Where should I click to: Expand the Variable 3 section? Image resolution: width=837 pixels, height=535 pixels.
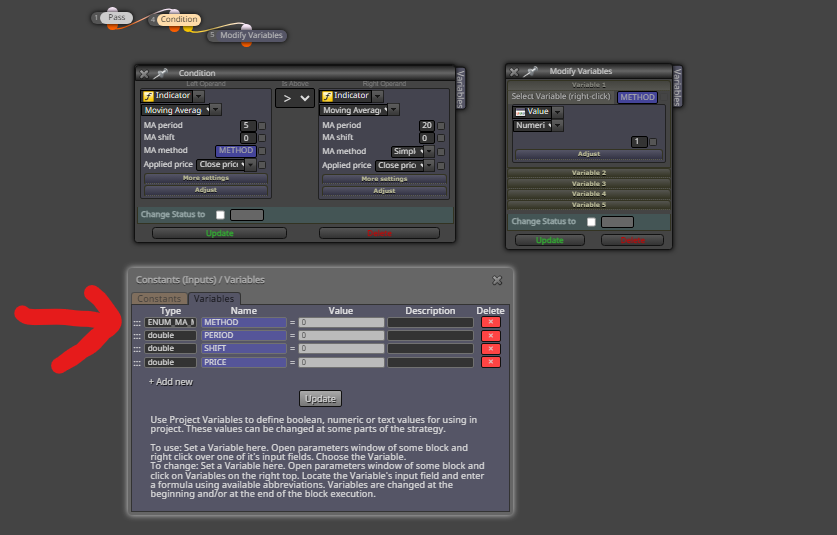click(589, 184)
